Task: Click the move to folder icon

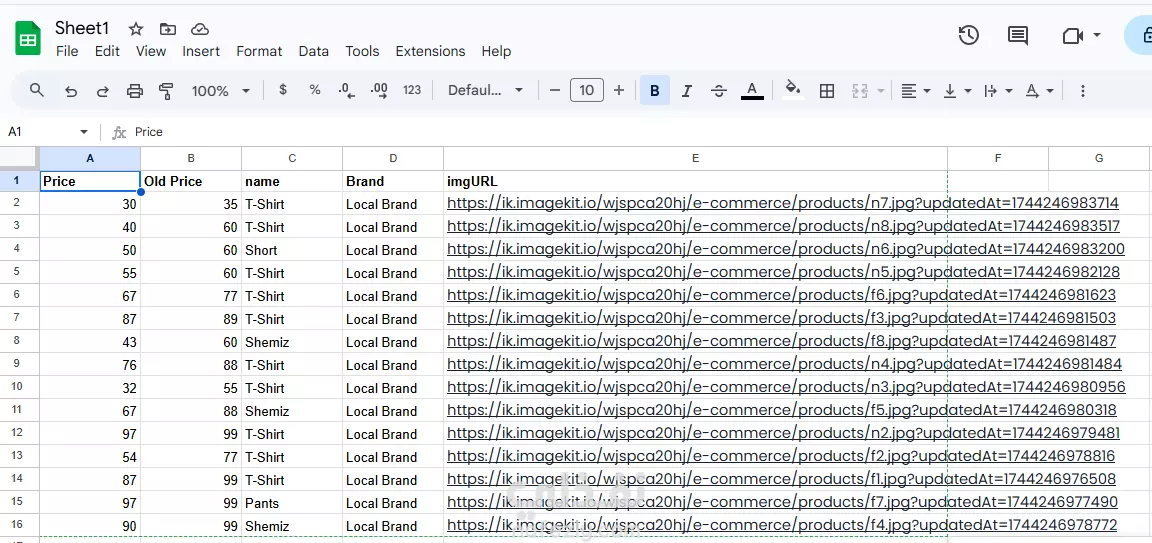Action: pyautogui.click(x=168, y=29)
